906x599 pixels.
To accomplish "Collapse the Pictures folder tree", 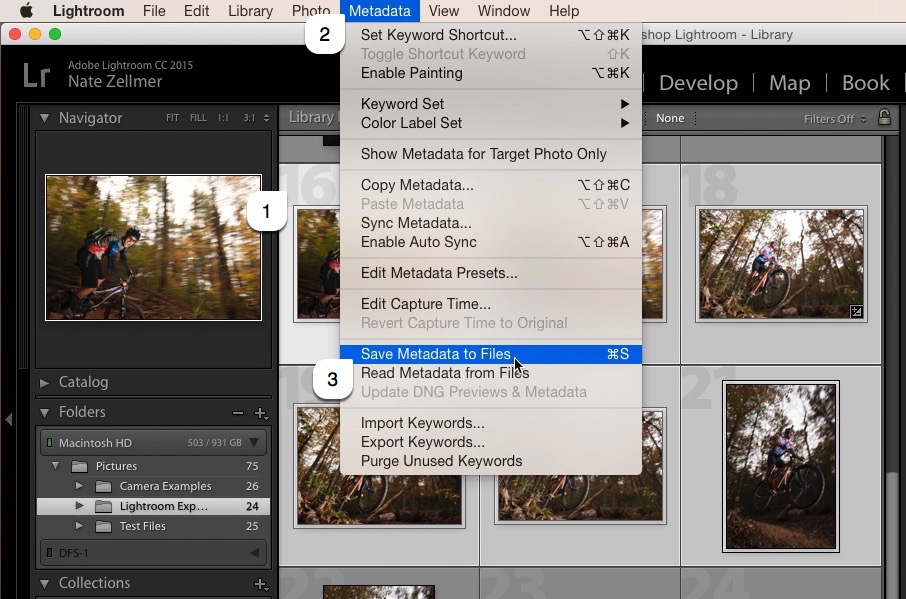I will 55,466.
